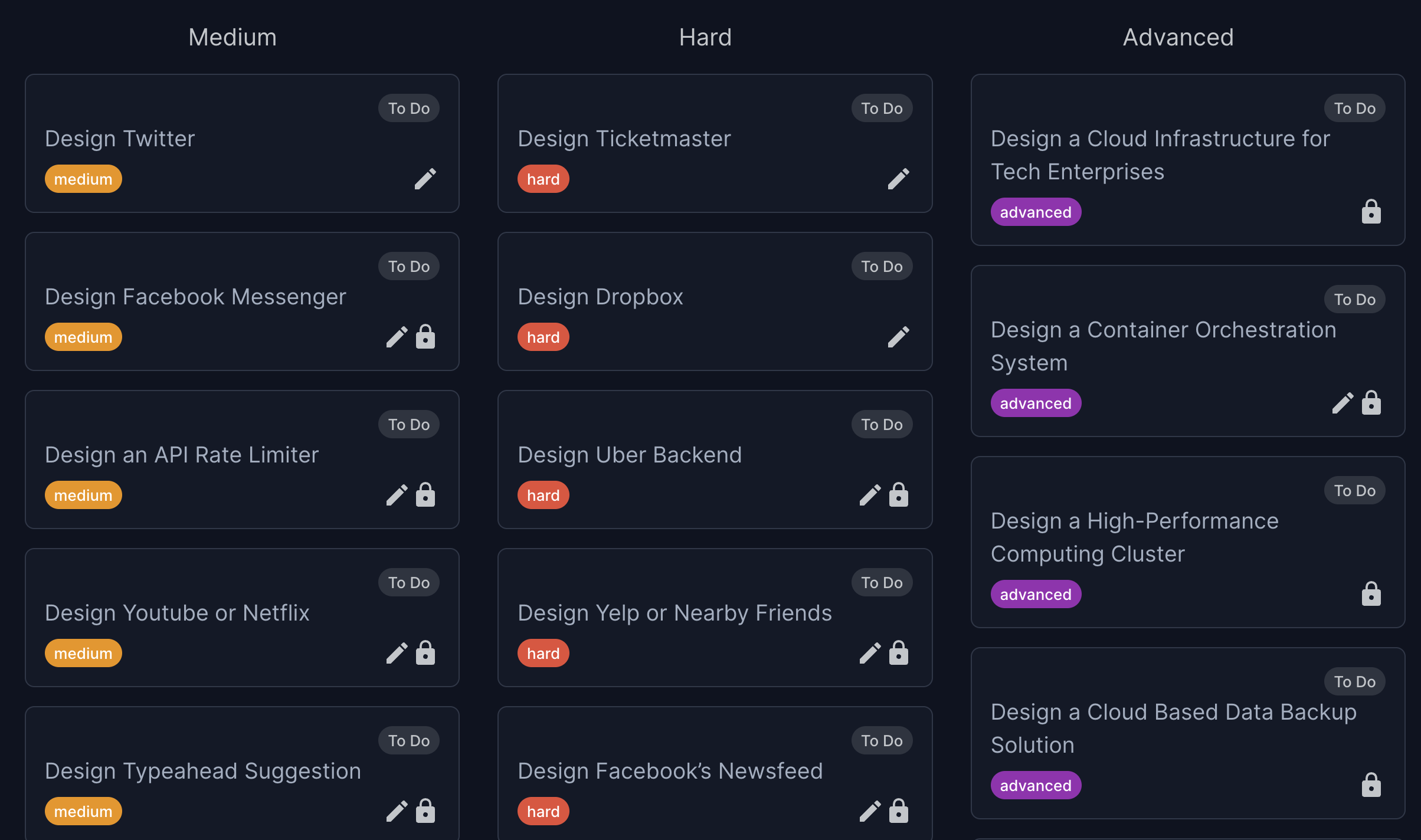
Task: Click the lock on Cloud Infrastructure card
Action: point(1371,211)
